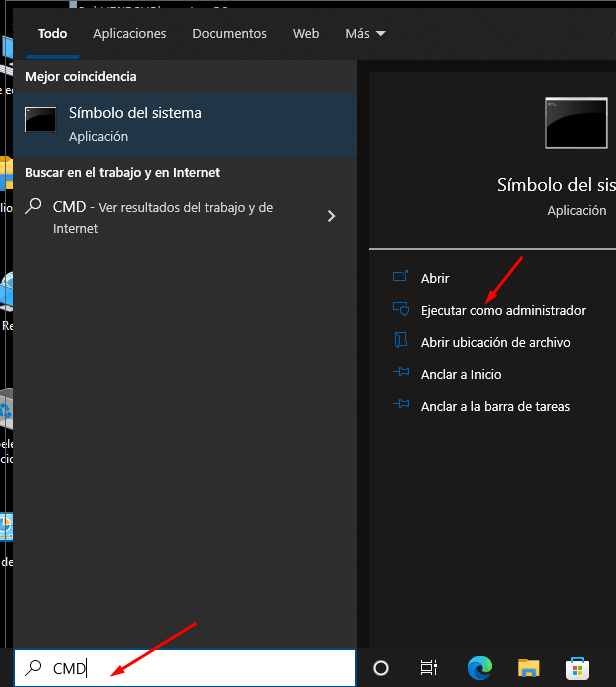Switch to the Aplicaciones tab
The width and height of the screenshot is (616, 687).
coord(130,34)
